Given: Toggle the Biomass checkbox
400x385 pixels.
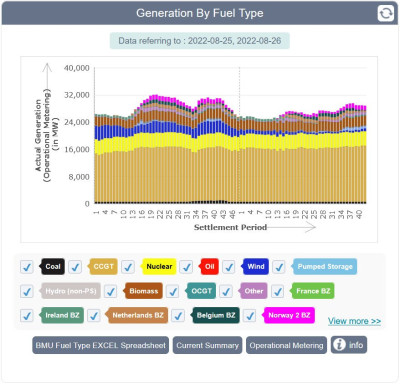Looking at the screenshot, I should [x=110, y=291].
